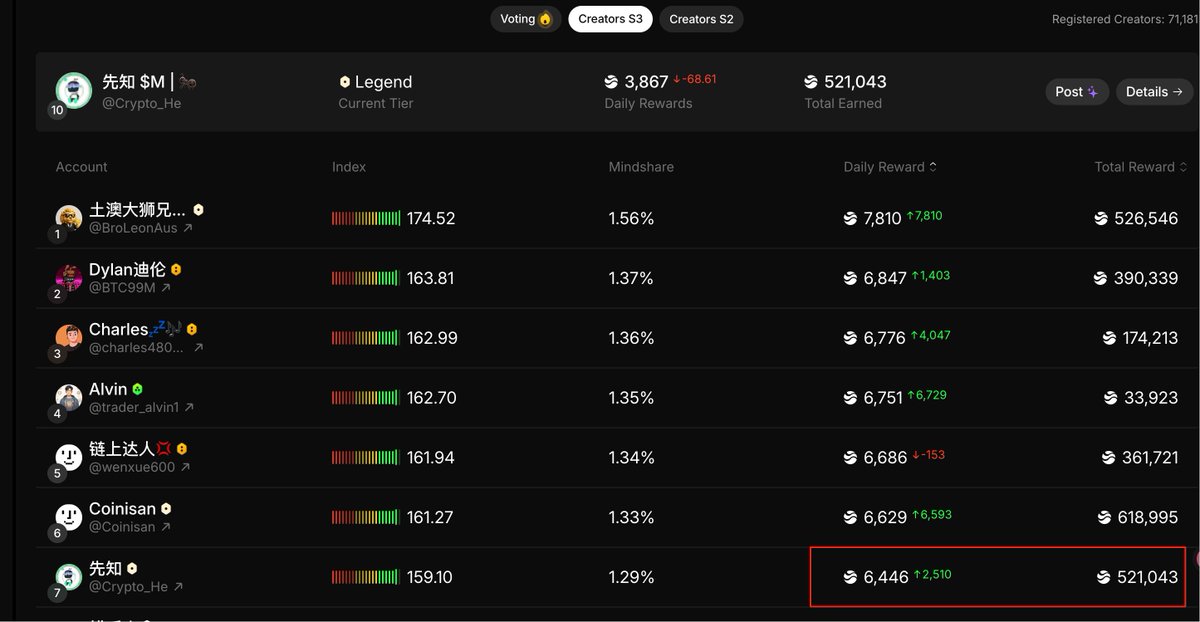The image size is (1200, 622).
Task: Click the badge beside Coinisan name
Action: (166, 509)
